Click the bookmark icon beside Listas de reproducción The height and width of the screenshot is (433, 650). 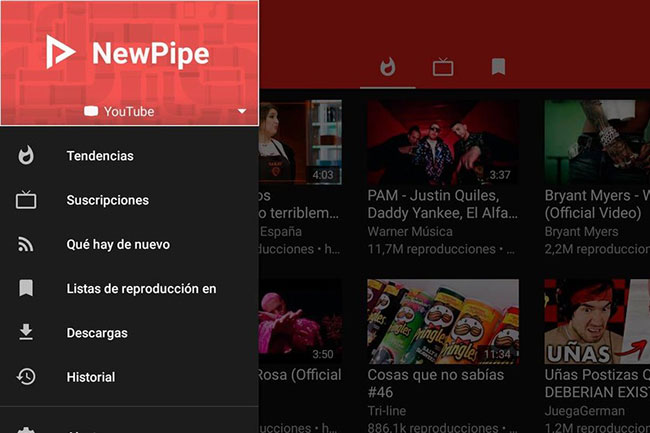pos(26,288)
